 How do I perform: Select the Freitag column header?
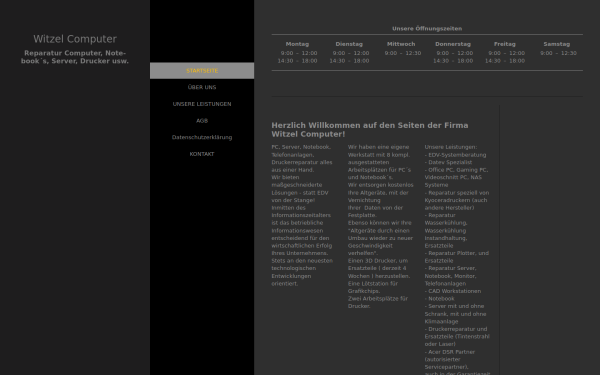pos(505,44)
